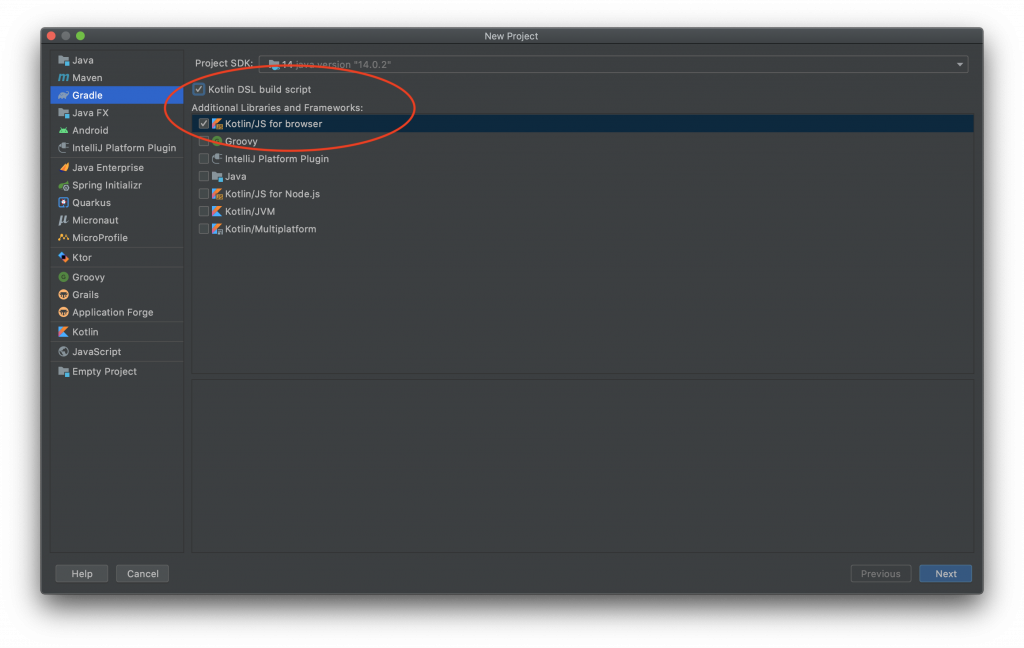Check Kotlin/JS for Node.js checkbox
Screen dimensions: 1024x648
[x=204, y=194]
